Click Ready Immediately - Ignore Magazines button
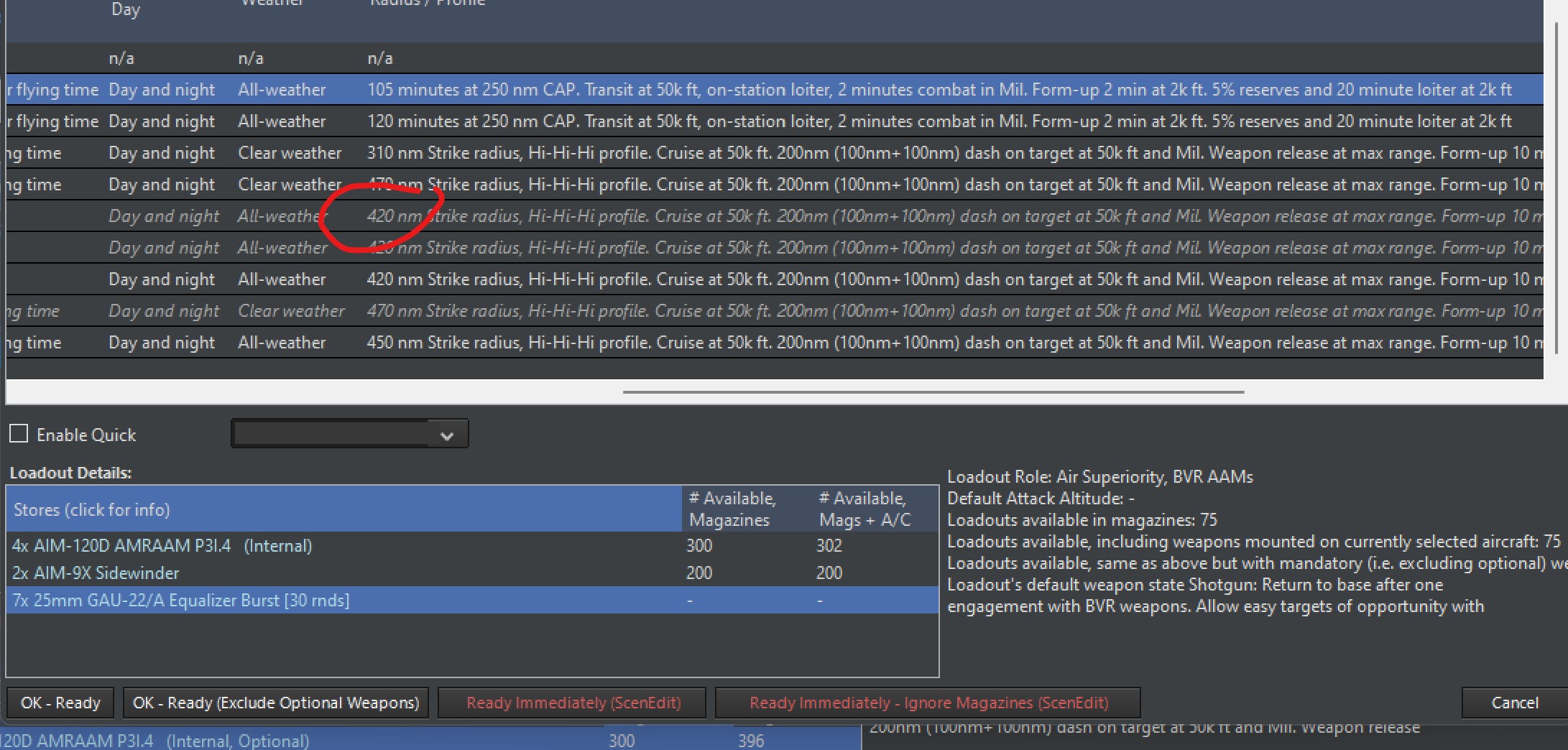Viewport: 1568px width, 750px height. 928,703
